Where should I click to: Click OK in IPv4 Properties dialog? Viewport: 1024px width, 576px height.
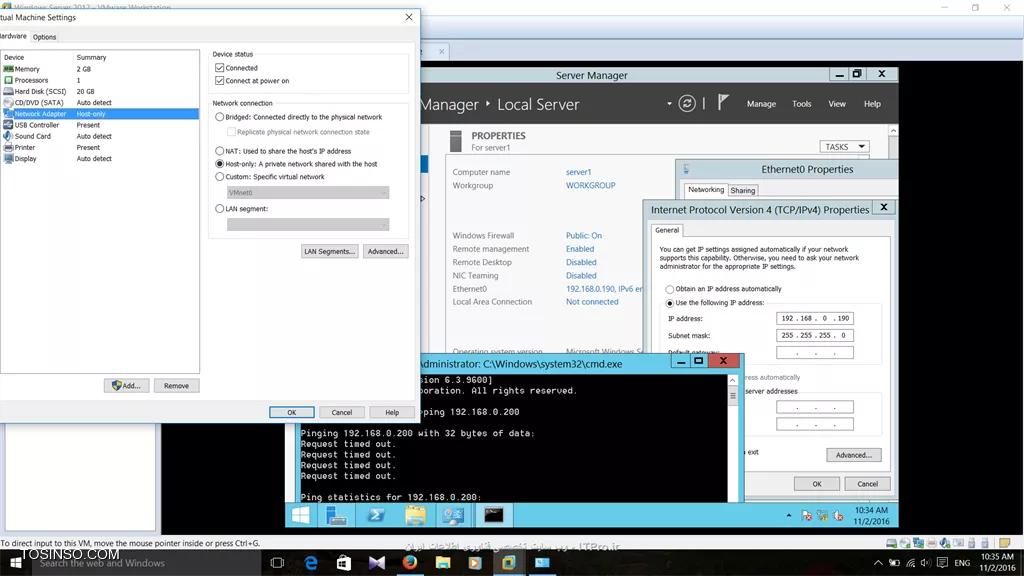[817, 484]
